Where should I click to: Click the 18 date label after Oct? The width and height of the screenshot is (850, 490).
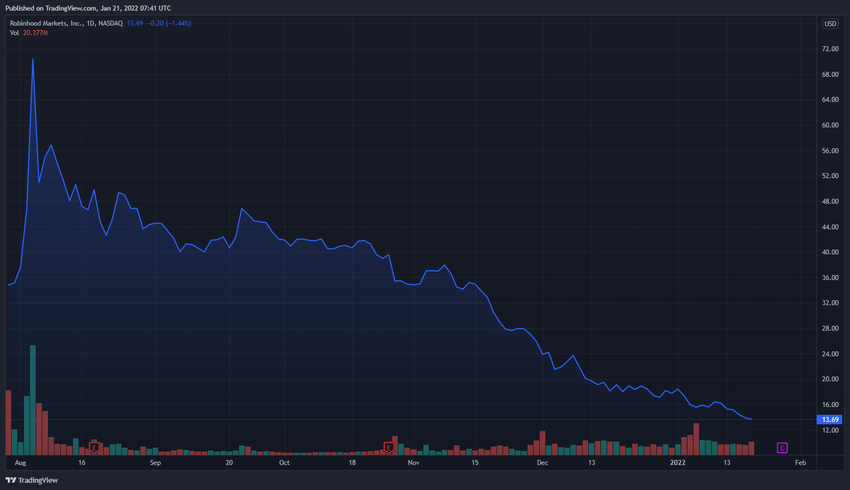point(352,463)
